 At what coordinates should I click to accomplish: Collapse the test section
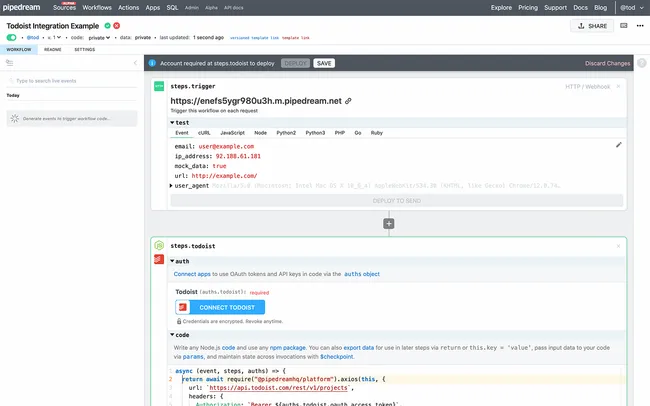(x=180, y=123)
